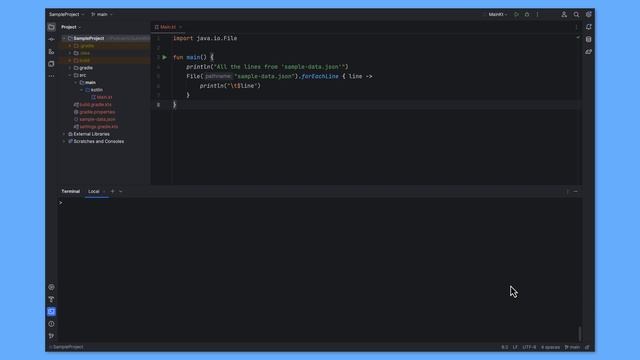This screenshot has height=360, width=640.
Task: Open the editor tabs options menu
Action: 576,27
